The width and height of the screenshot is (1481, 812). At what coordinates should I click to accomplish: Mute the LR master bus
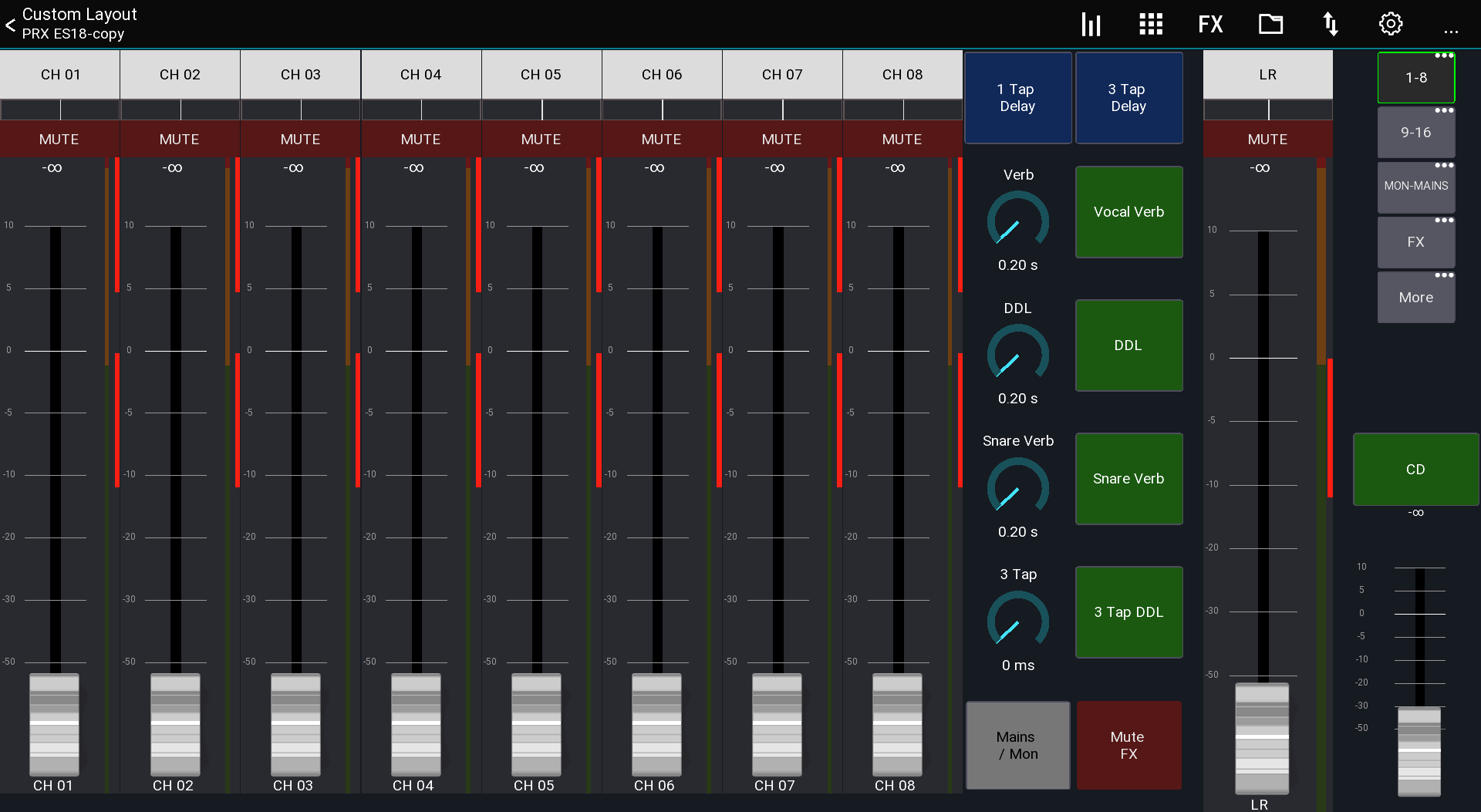[1267, 139]
